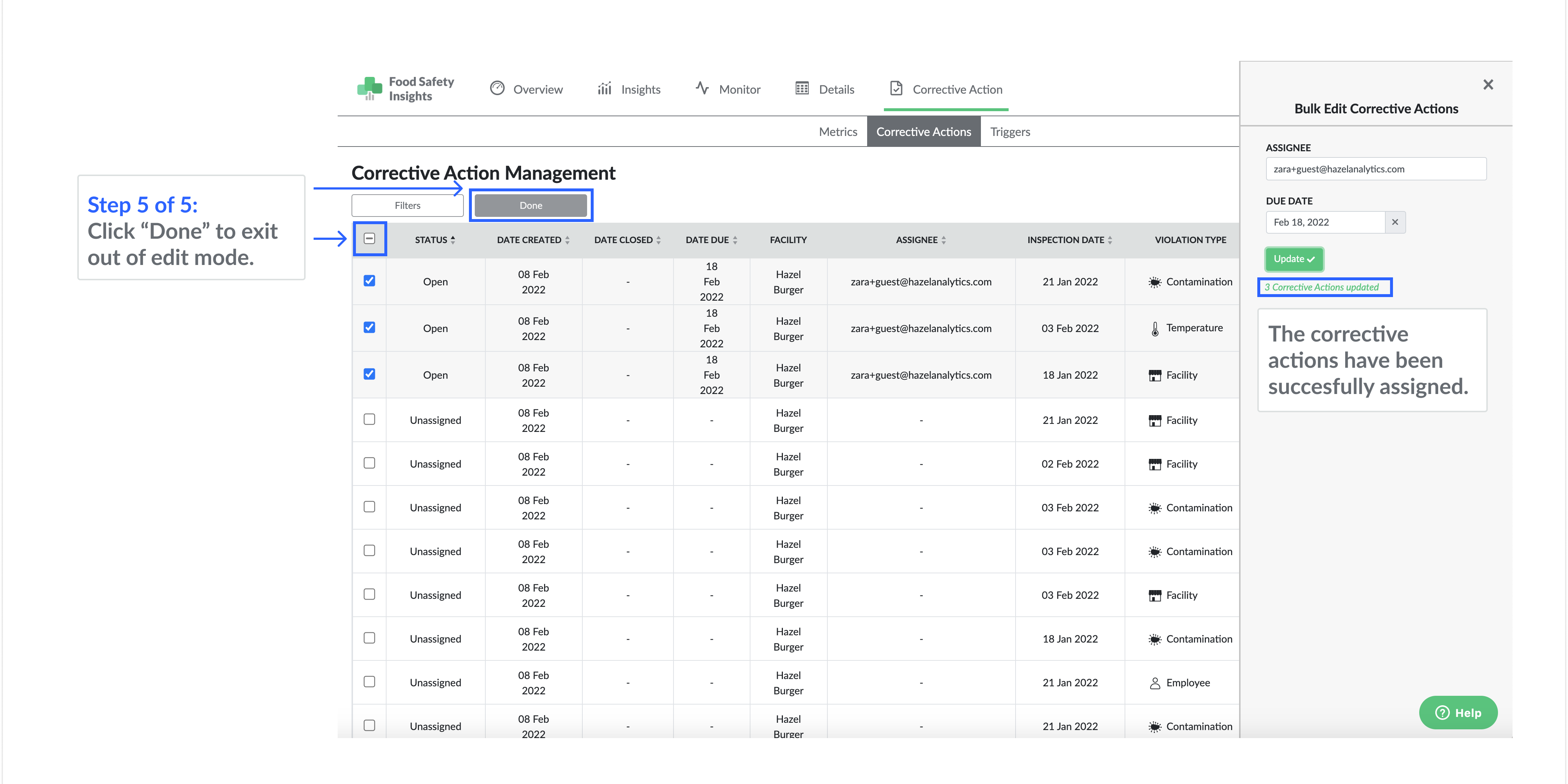Click Done to exit edit mode

click(x=531, y=206)
